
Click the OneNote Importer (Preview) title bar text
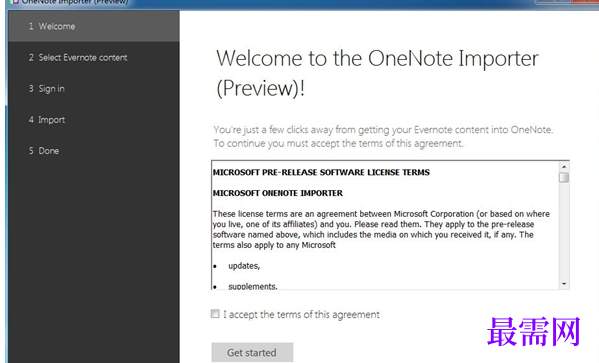pos(75,2)
